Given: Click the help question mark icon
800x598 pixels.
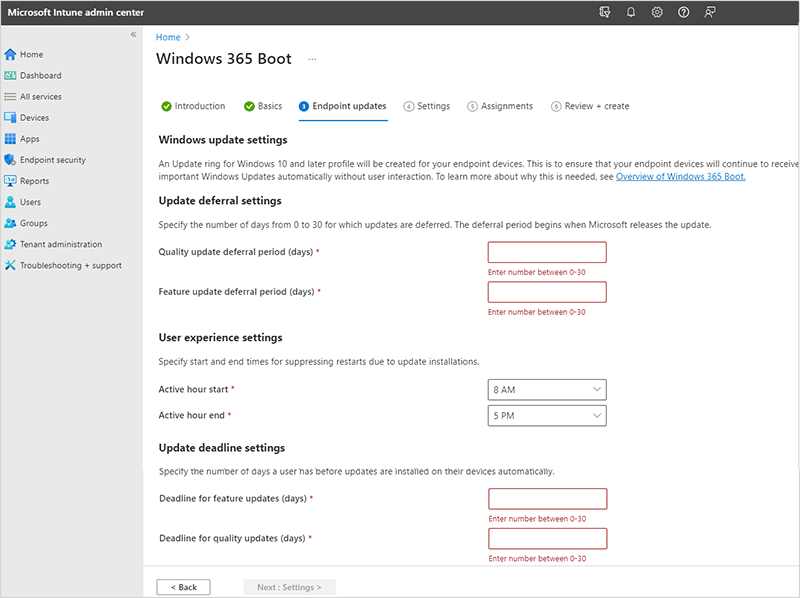Looking at the screenshot, I should pos(684,12).
